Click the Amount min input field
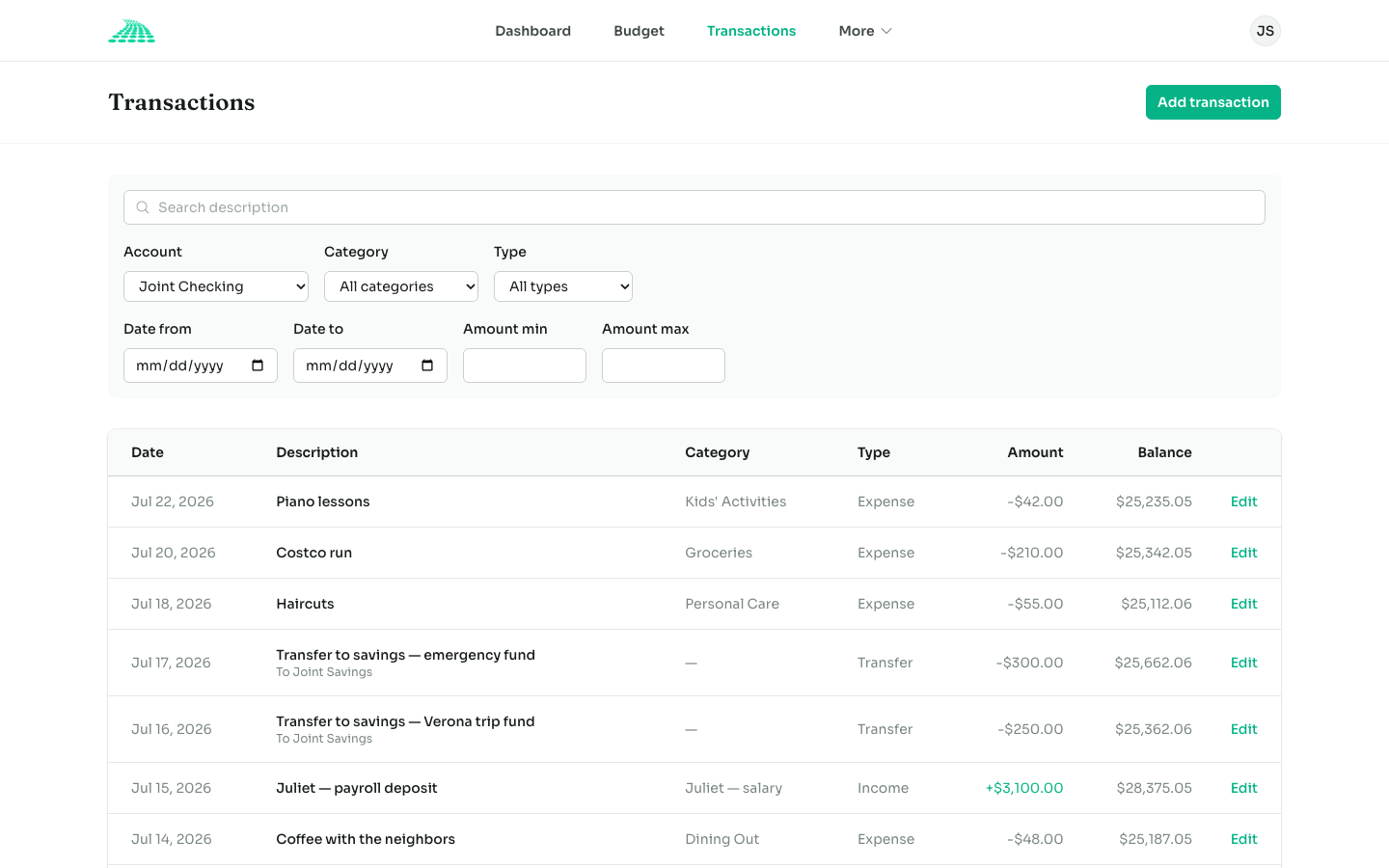The image size is (1389, 868). [x=525, y=366]
